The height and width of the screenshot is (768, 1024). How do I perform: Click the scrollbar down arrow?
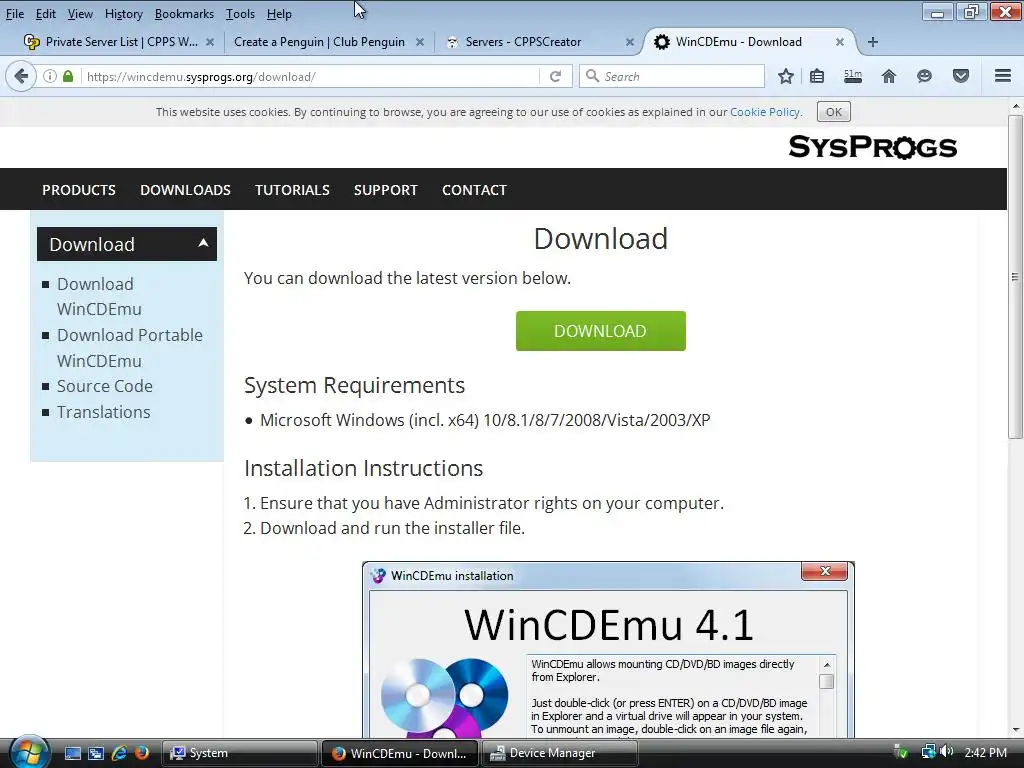(x=1015, y=729)
